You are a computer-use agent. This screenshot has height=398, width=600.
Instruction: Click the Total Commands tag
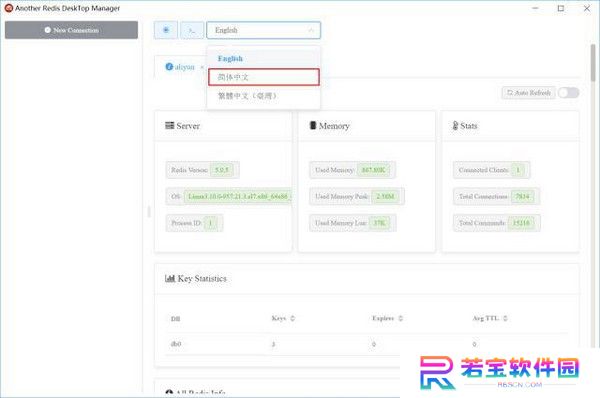pos(497,223)
